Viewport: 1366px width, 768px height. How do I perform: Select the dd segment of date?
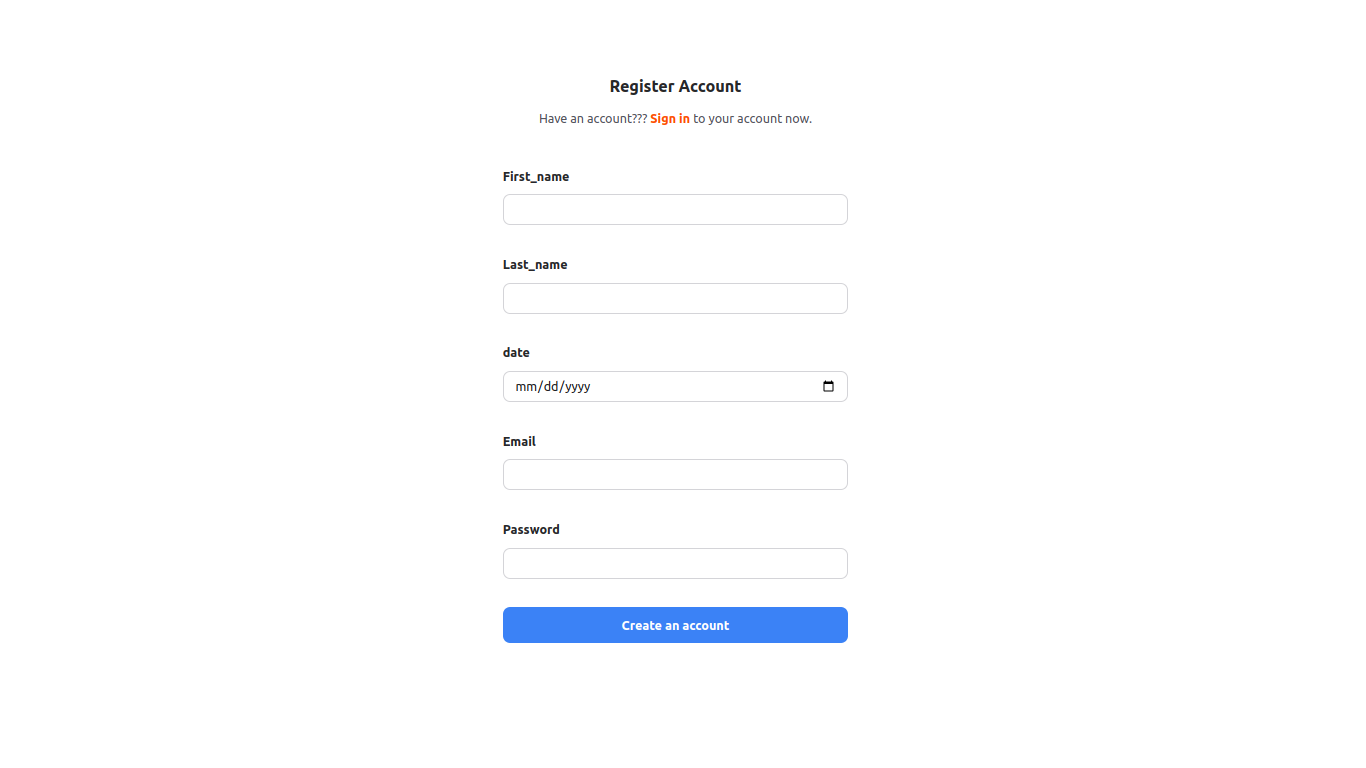coord(550,387)
